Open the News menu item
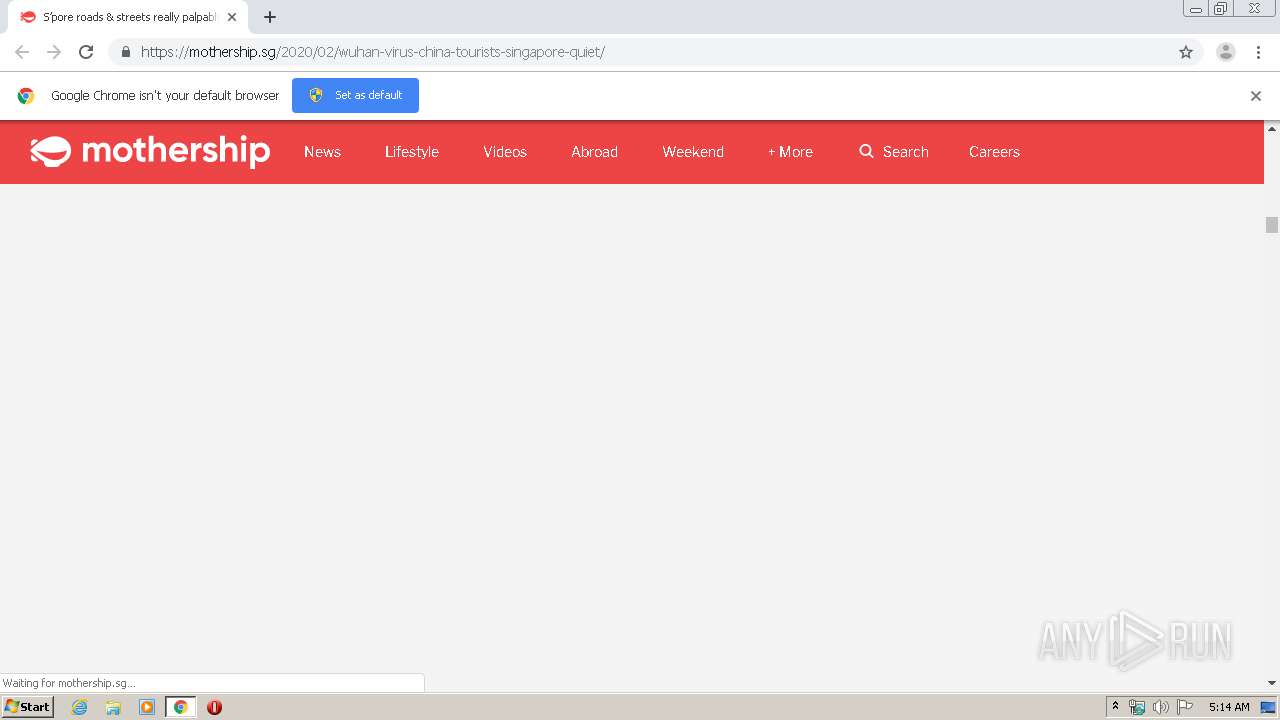This screenshot has height=720, width=1280. tap(322, 152)
